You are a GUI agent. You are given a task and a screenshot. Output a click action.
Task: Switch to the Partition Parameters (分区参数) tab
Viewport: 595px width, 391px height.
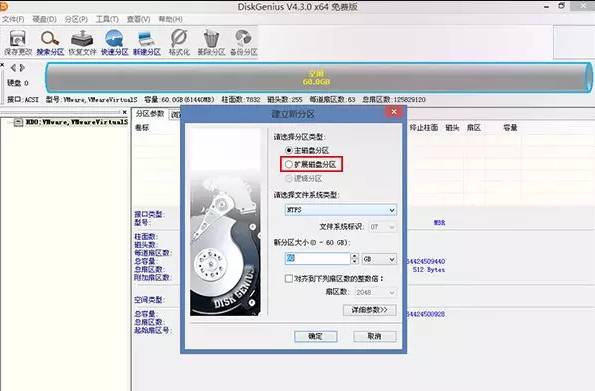(x=150, y=114)
